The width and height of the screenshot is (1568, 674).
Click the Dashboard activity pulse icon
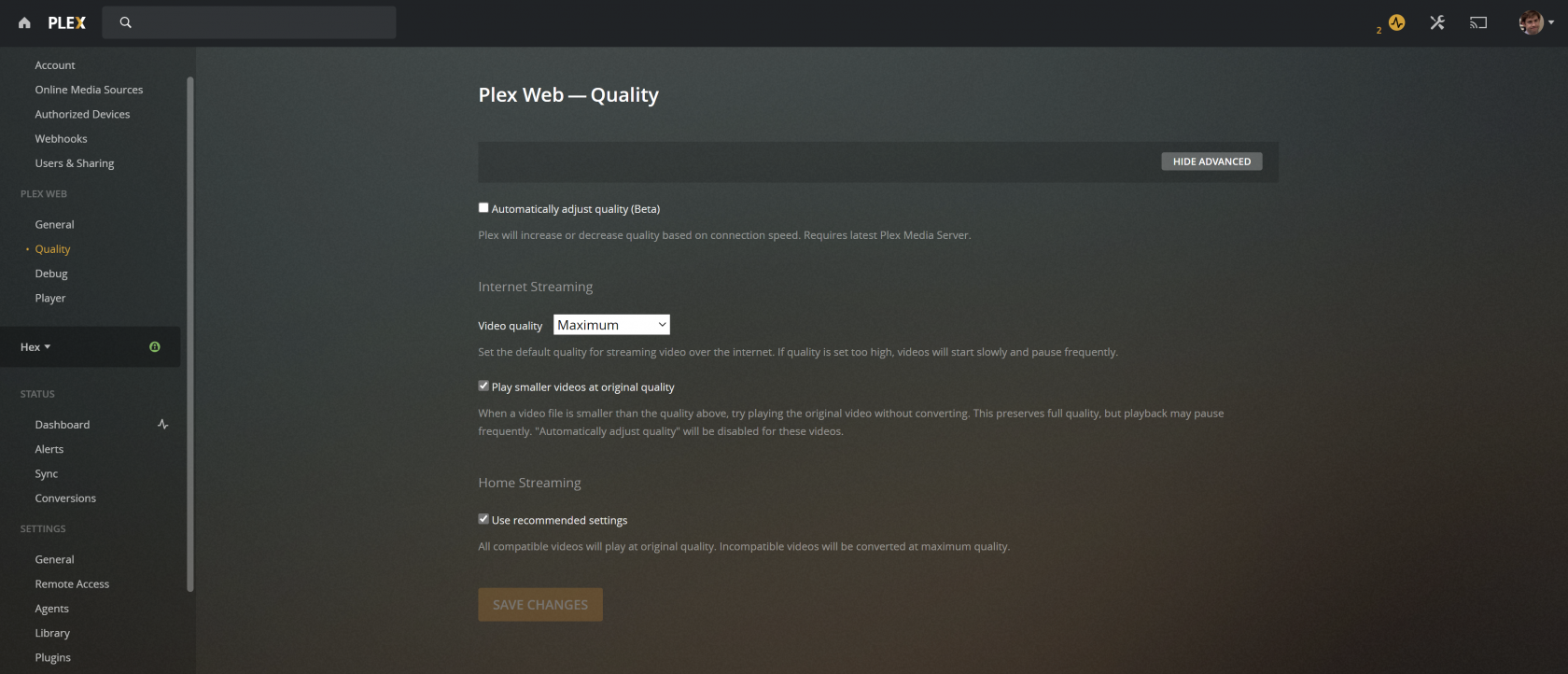click(x=163, y=425)
